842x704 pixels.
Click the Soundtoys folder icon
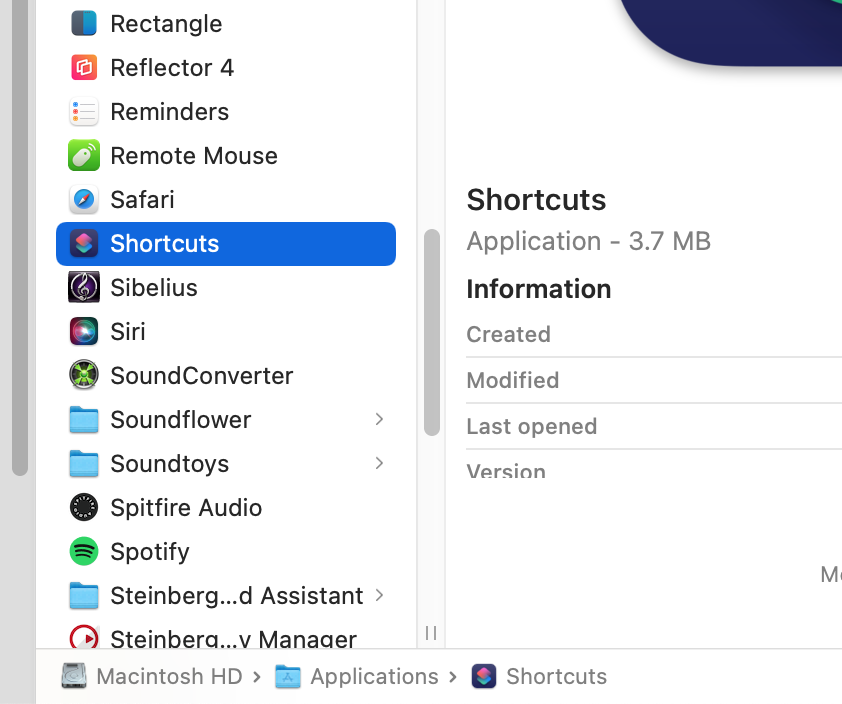(x=84, y=463)
